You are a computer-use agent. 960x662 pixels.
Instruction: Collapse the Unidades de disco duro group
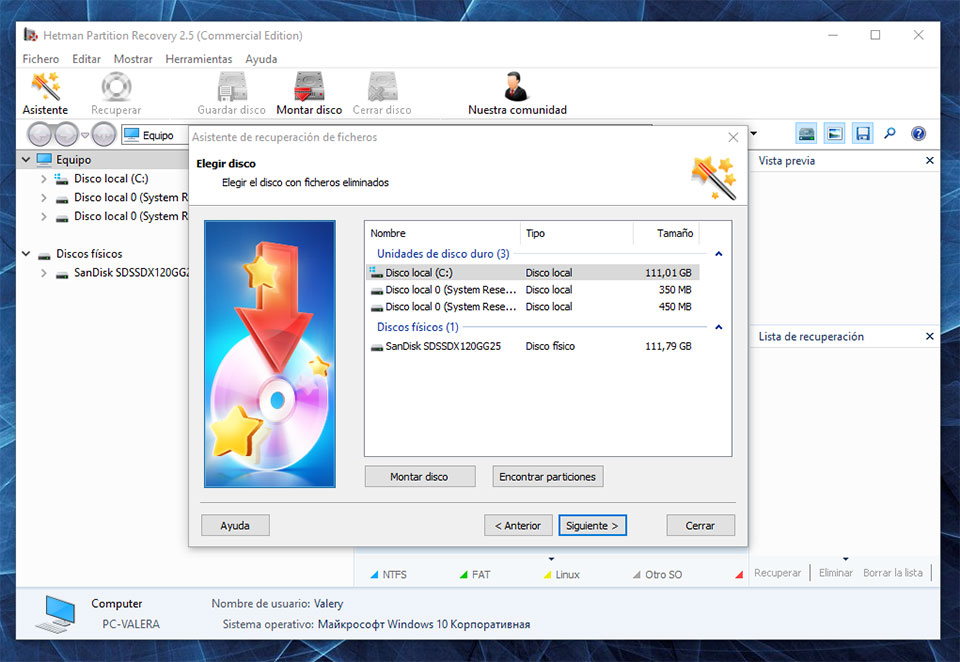[718, 254]
